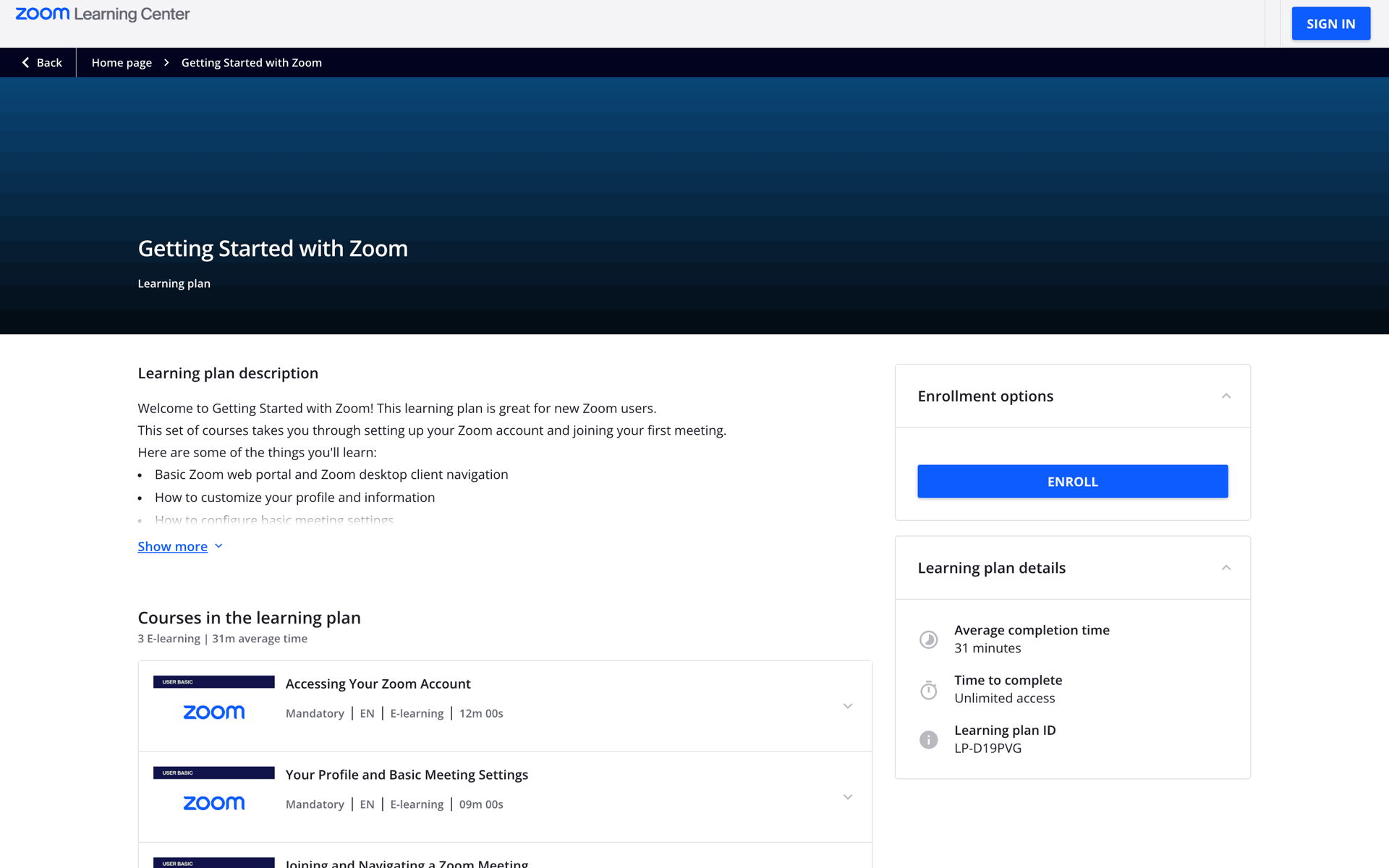1389x868 pixels.
Task: Collapse the Learning plan details panel
Action: (x=1226, y=568)
